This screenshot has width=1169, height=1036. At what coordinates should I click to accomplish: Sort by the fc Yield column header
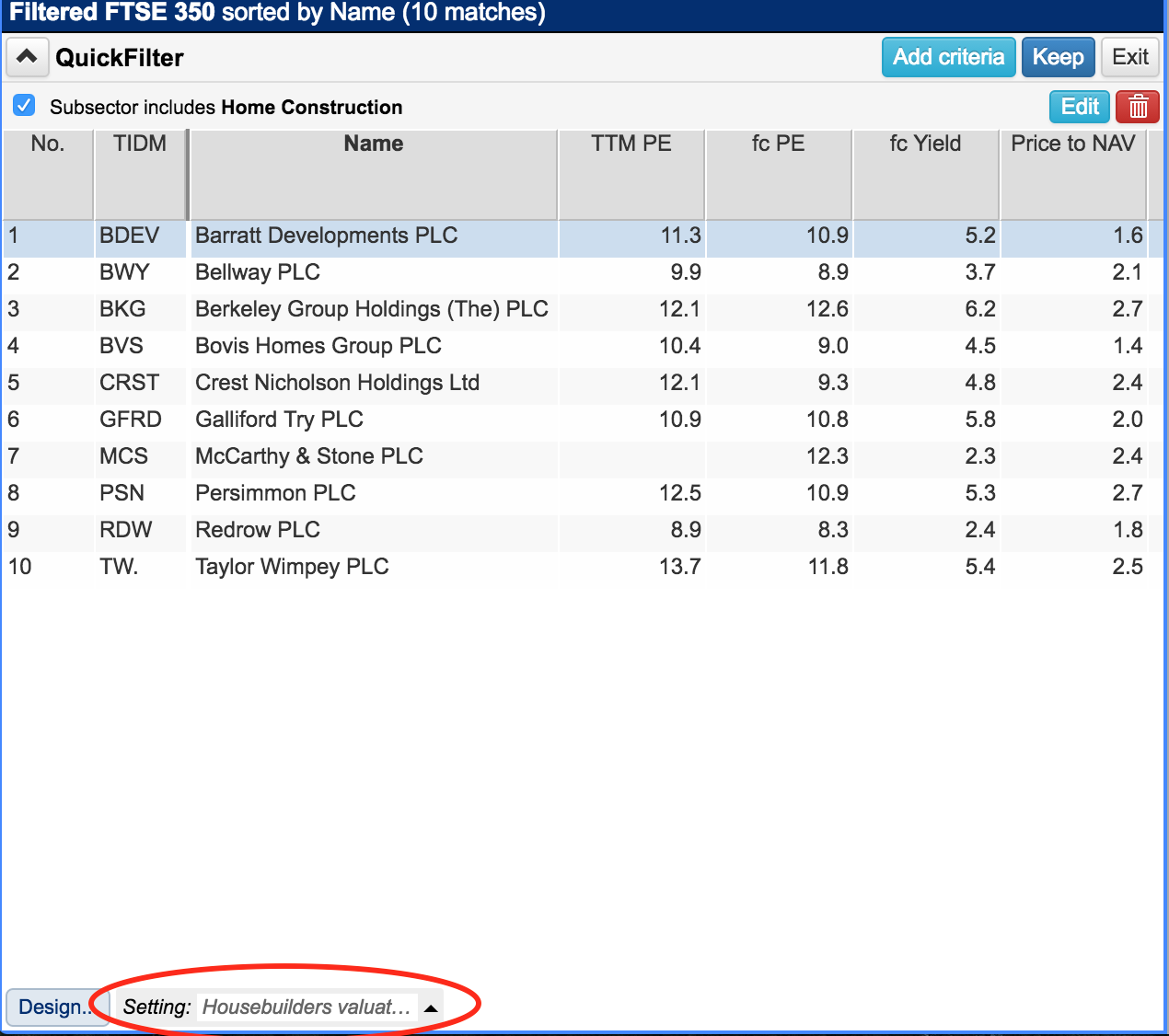click(926, 174)
